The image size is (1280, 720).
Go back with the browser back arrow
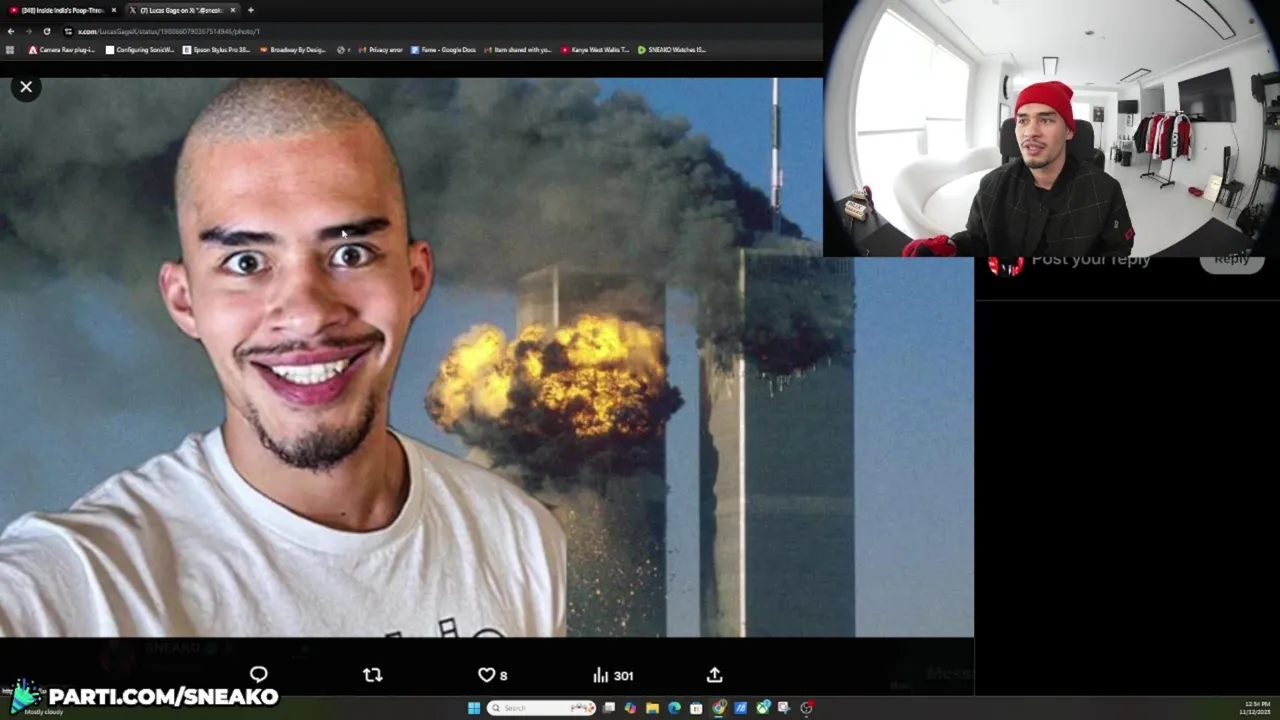coord(10,31)
